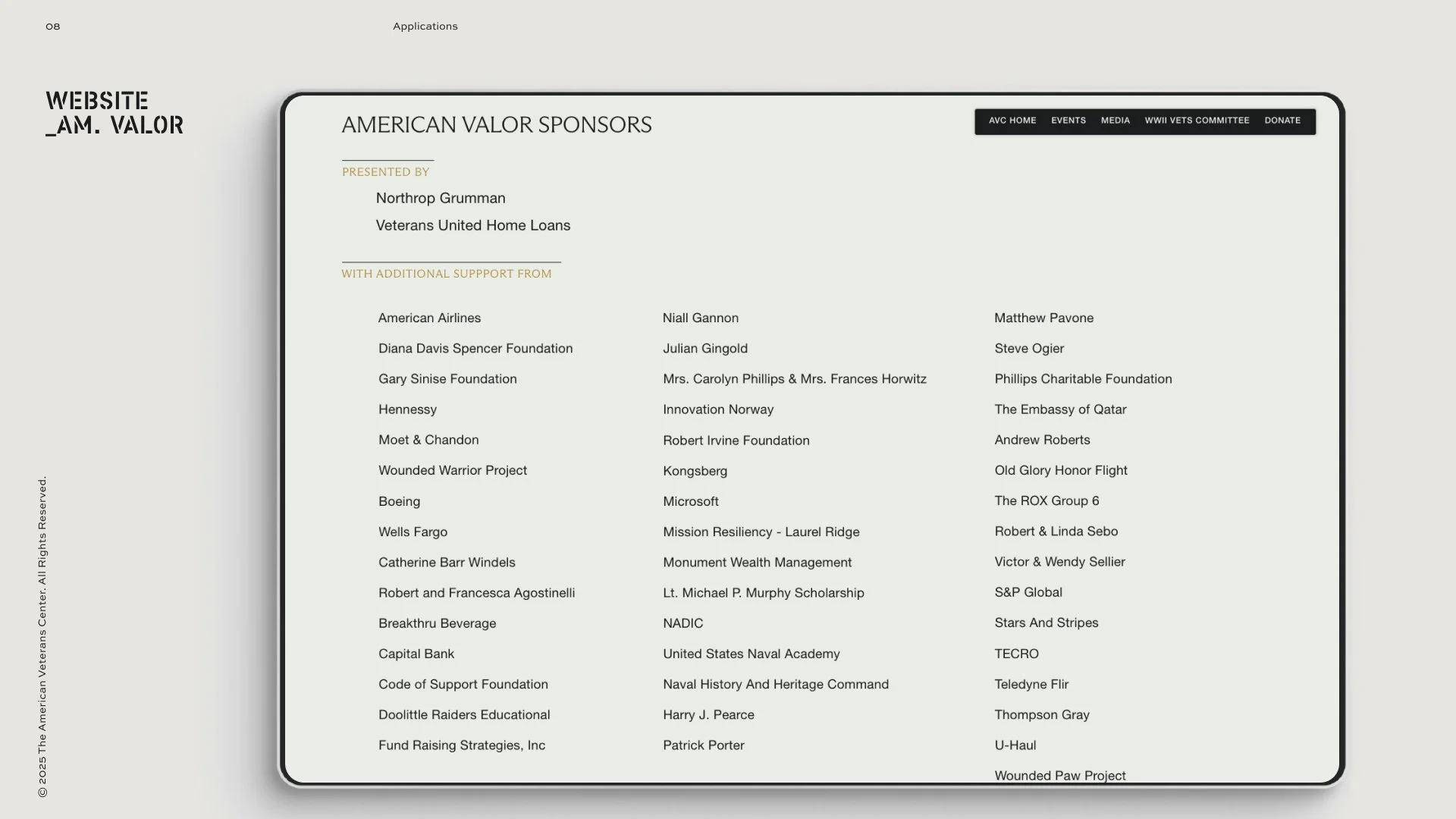Click Teledyne Flir
The width and height of the screenshot is (1456, 819).
1031,684
